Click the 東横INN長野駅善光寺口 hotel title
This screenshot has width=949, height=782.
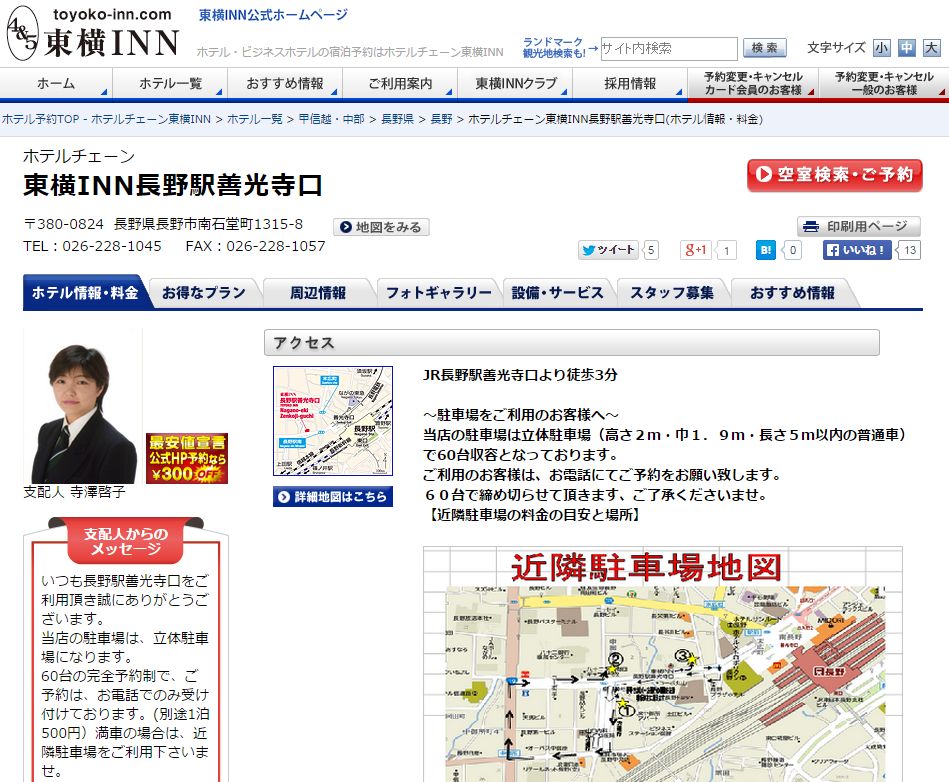[x=173, y=185]
